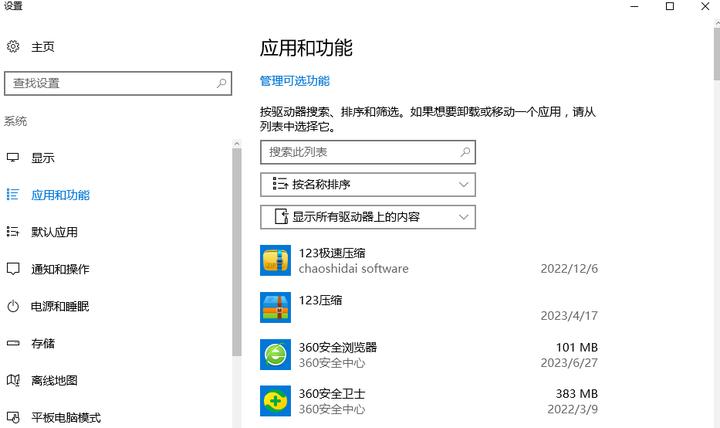
Task: Select the 360安全卫士 app name
Action: coord(332,394)
